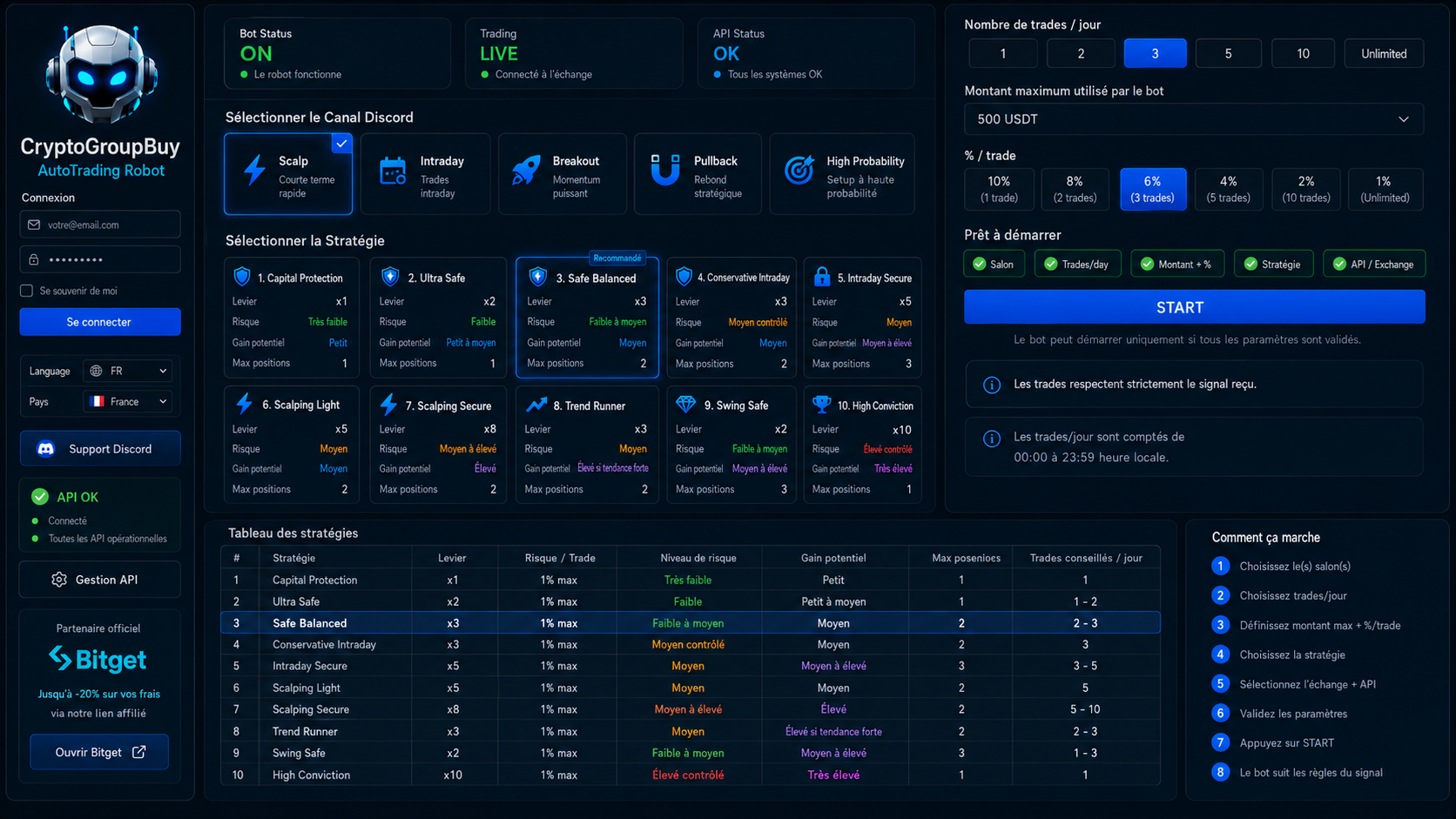Click the Stratégie validation chip
Screen dimensions: 1456x819
click(1273, 264)
